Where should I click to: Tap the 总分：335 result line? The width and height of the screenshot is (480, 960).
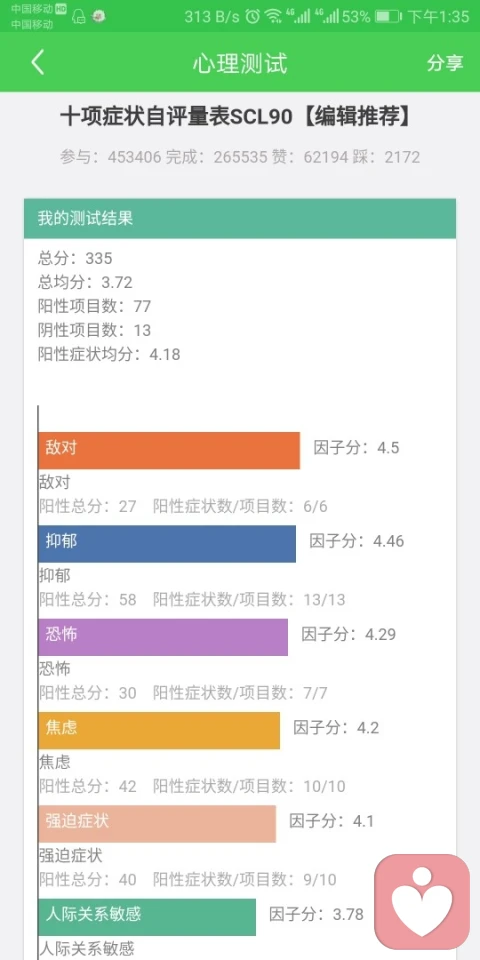coord(75,258)
